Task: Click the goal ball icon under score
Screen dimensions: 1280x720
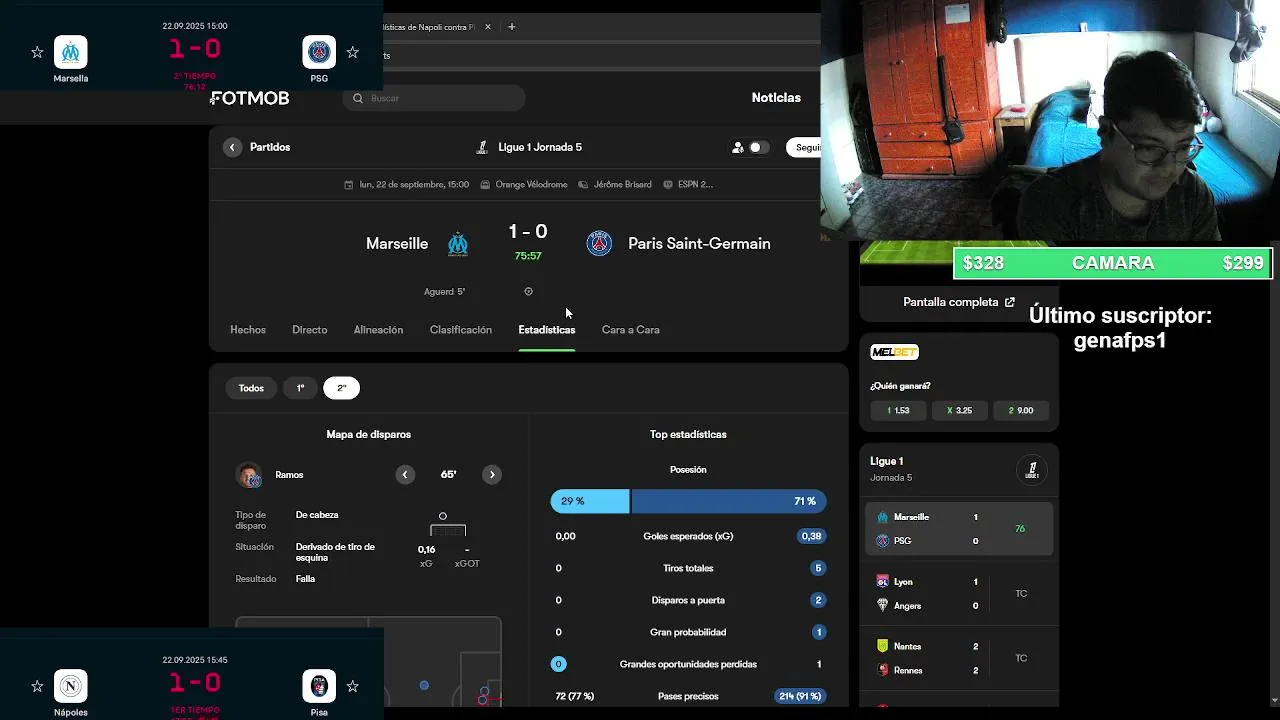Action: [528, 292]
